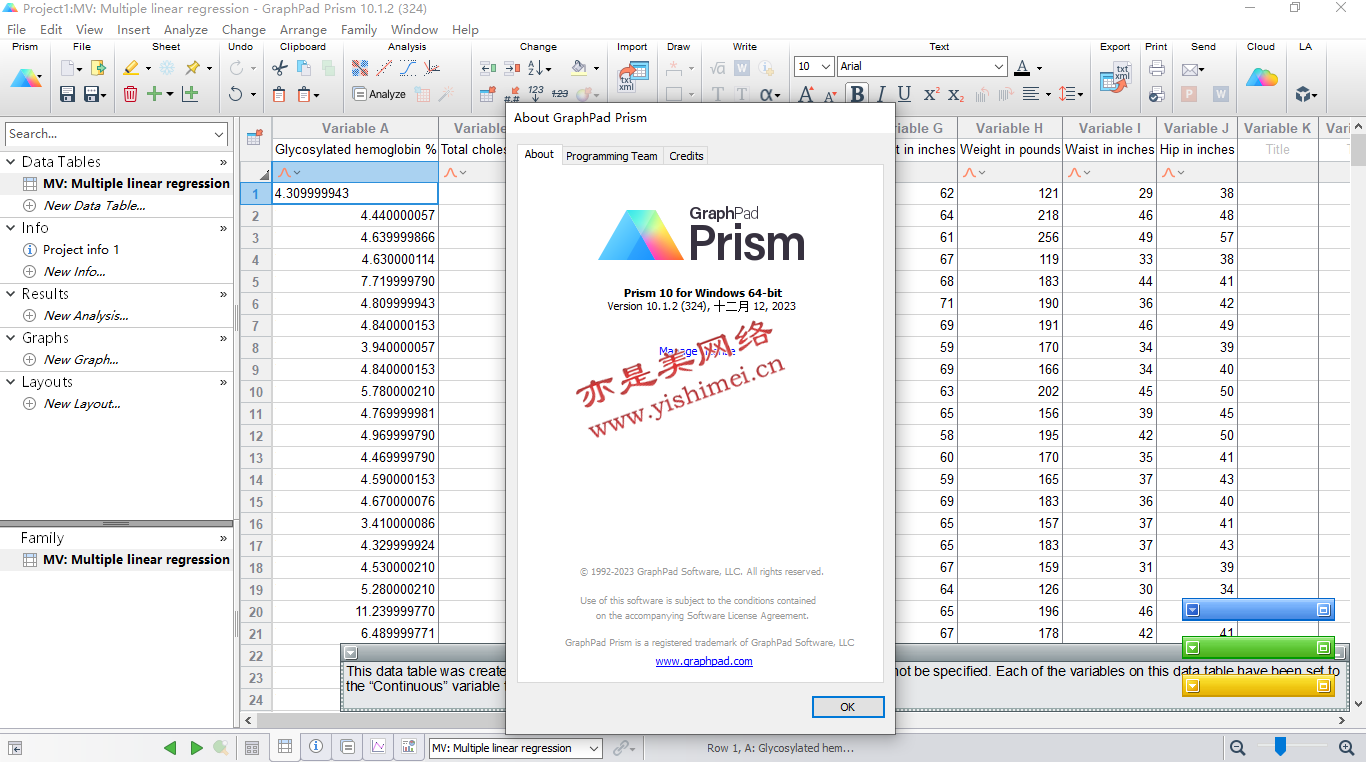
Task: Adjust the zoom slider handle
Action: click(1280, 746)
